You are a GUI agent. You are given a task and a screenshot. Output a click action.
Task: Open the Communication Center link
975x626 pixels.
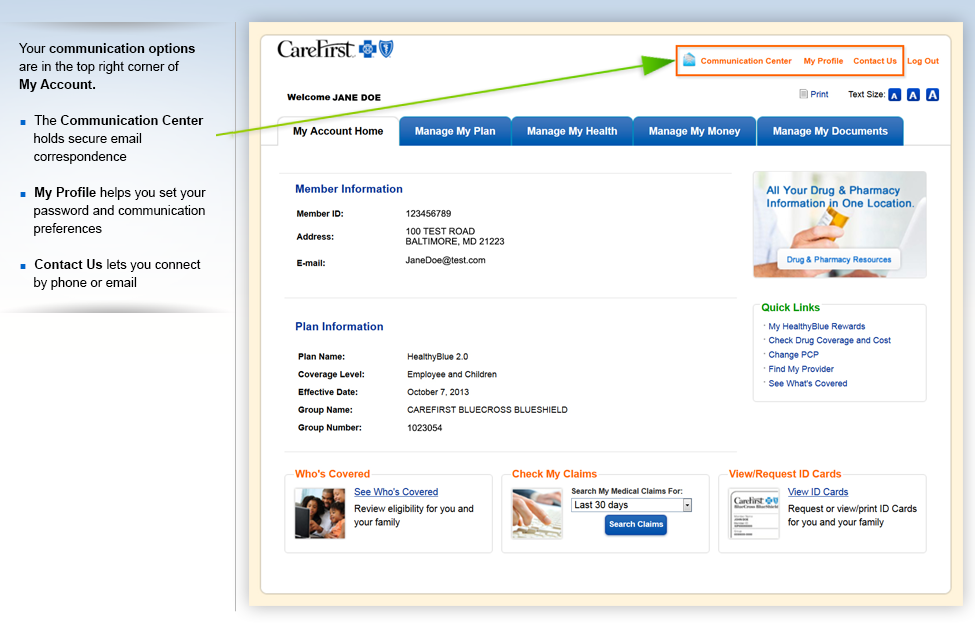pyautogui.click(x=746, y=61)
